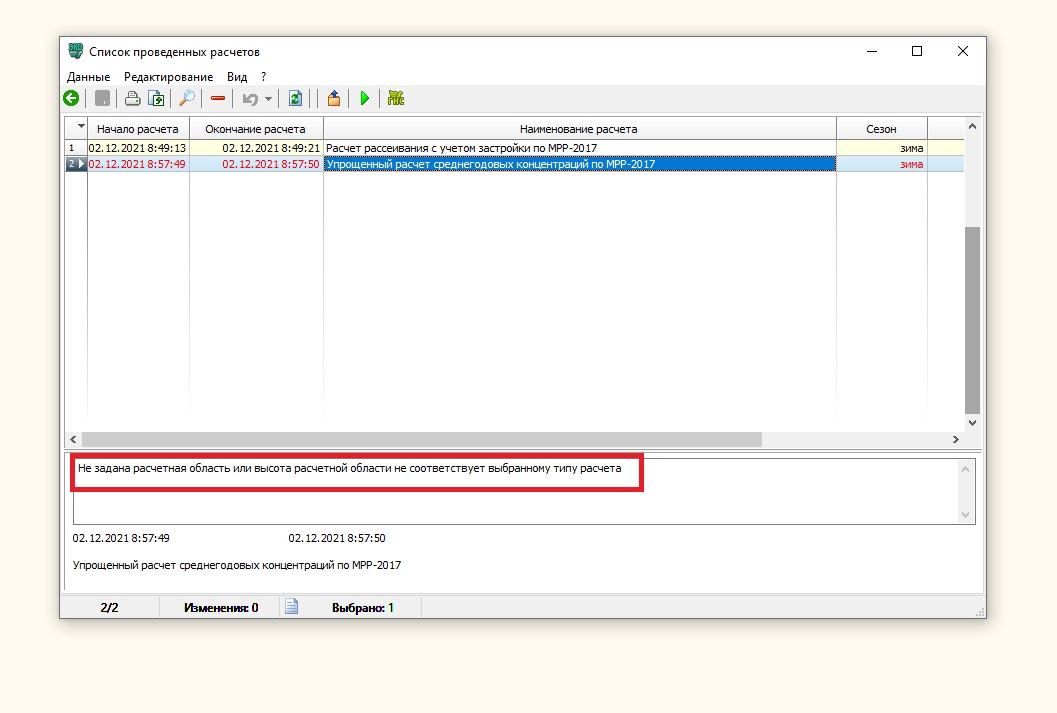This screenshot has height=713, width=1057.
Task: Click the export document icon beside printer
Action: (156, 98)
